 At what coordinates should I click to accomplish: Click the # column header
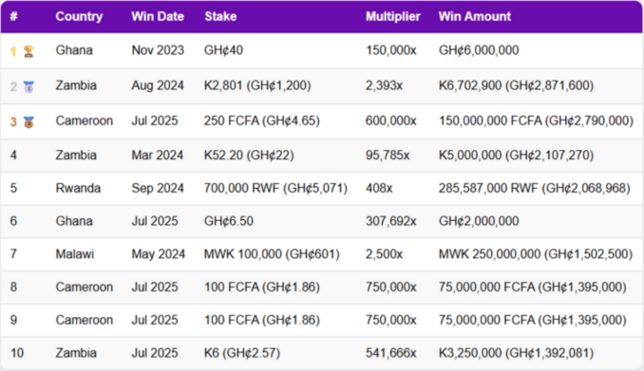click(x=14, y=16)
